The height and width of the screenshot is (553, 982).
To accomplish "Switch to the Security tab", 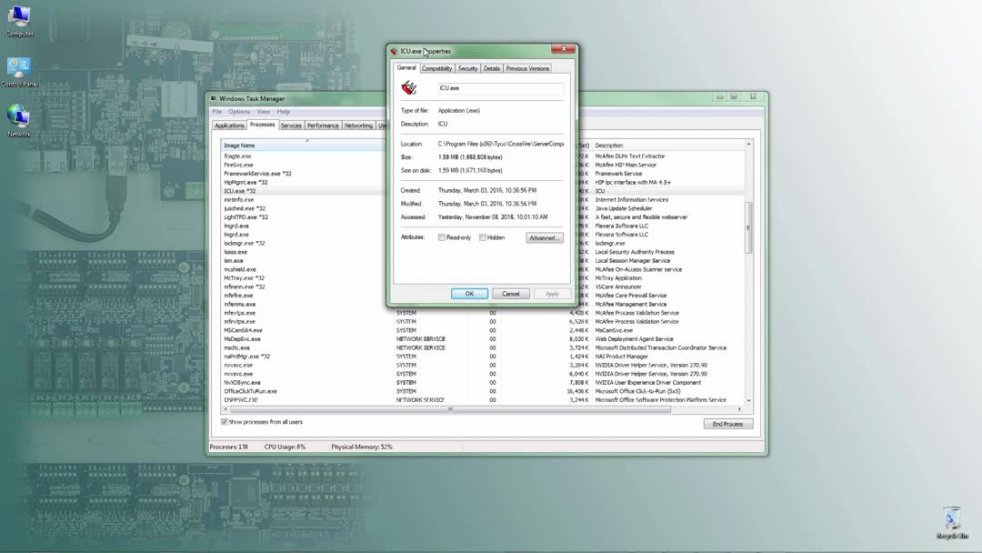I will pyautogui.click(x=467, y=69).
